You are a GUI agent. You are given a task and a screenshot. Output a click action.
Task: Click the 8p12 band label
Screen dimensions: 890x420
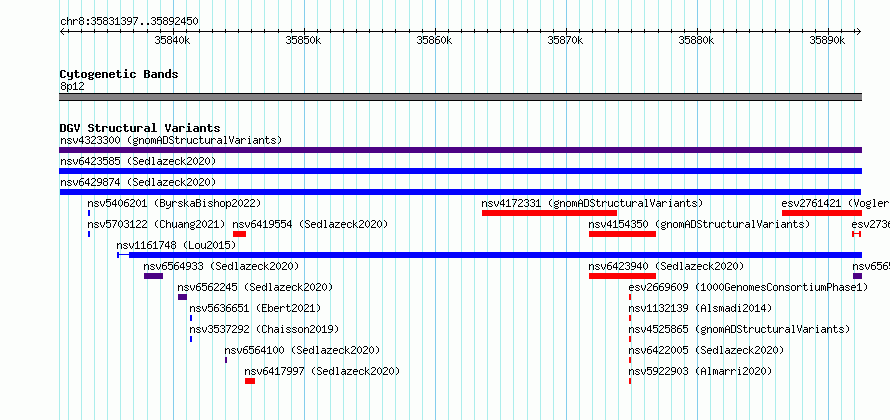pyautogui.click(x=72, y=87)
